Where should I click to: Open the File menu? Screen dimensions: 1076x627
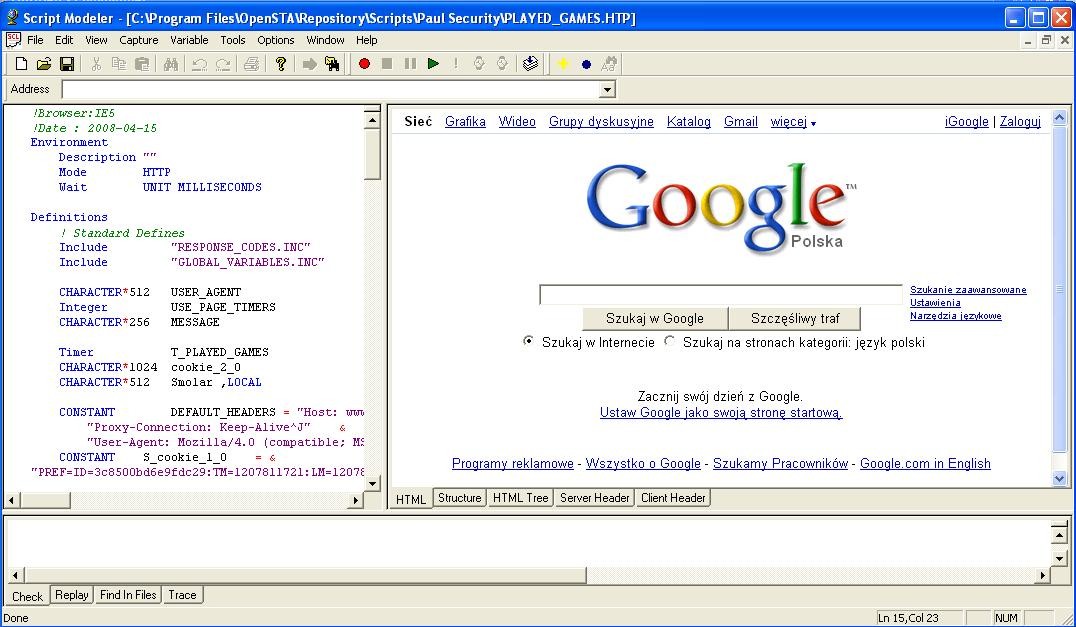[35, 40]
